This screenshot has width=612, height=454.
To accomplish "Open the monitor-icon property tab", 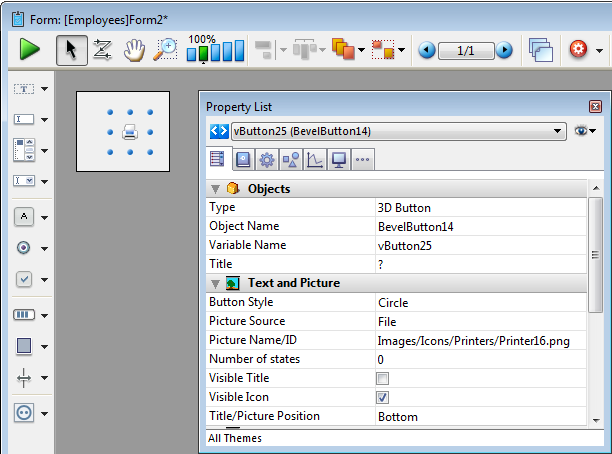I will point(338,159).
